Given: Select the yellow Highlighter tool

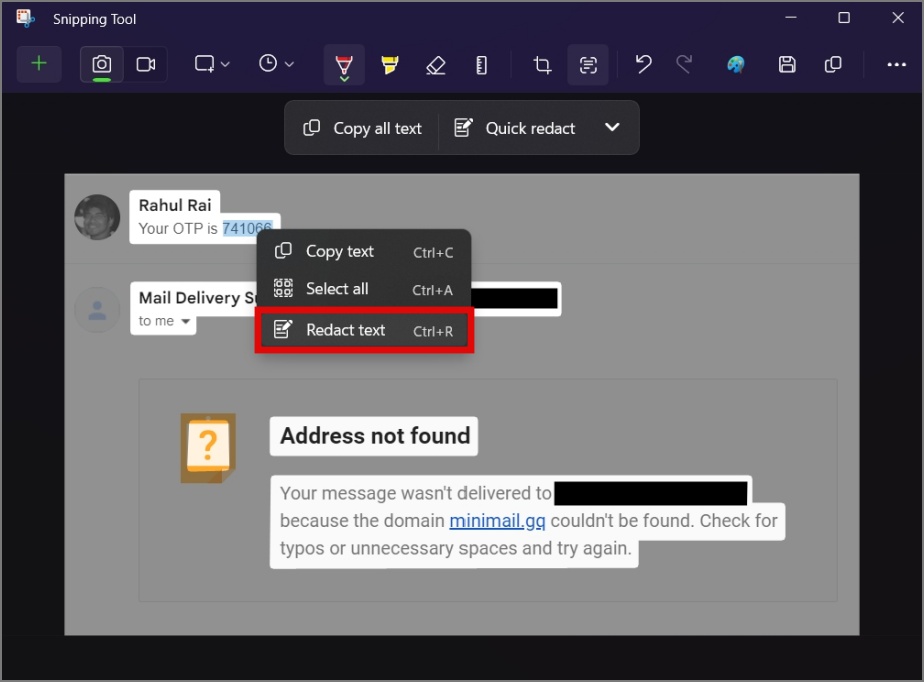Looking at the screenshot, I should point(390,64).
